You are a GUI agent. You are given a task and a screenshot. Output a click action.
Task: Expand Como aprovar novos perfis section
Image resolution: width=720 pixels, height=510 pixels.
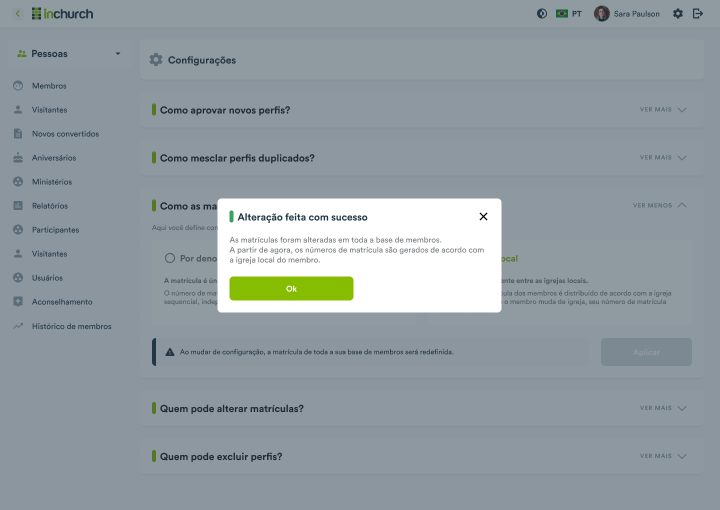tap(663, 110)
